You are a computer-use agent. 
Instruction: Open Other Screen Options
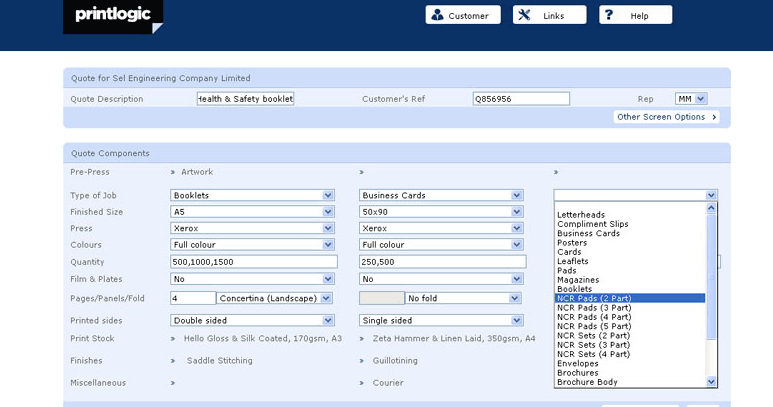pyautogui.click(x=667, y=117)
